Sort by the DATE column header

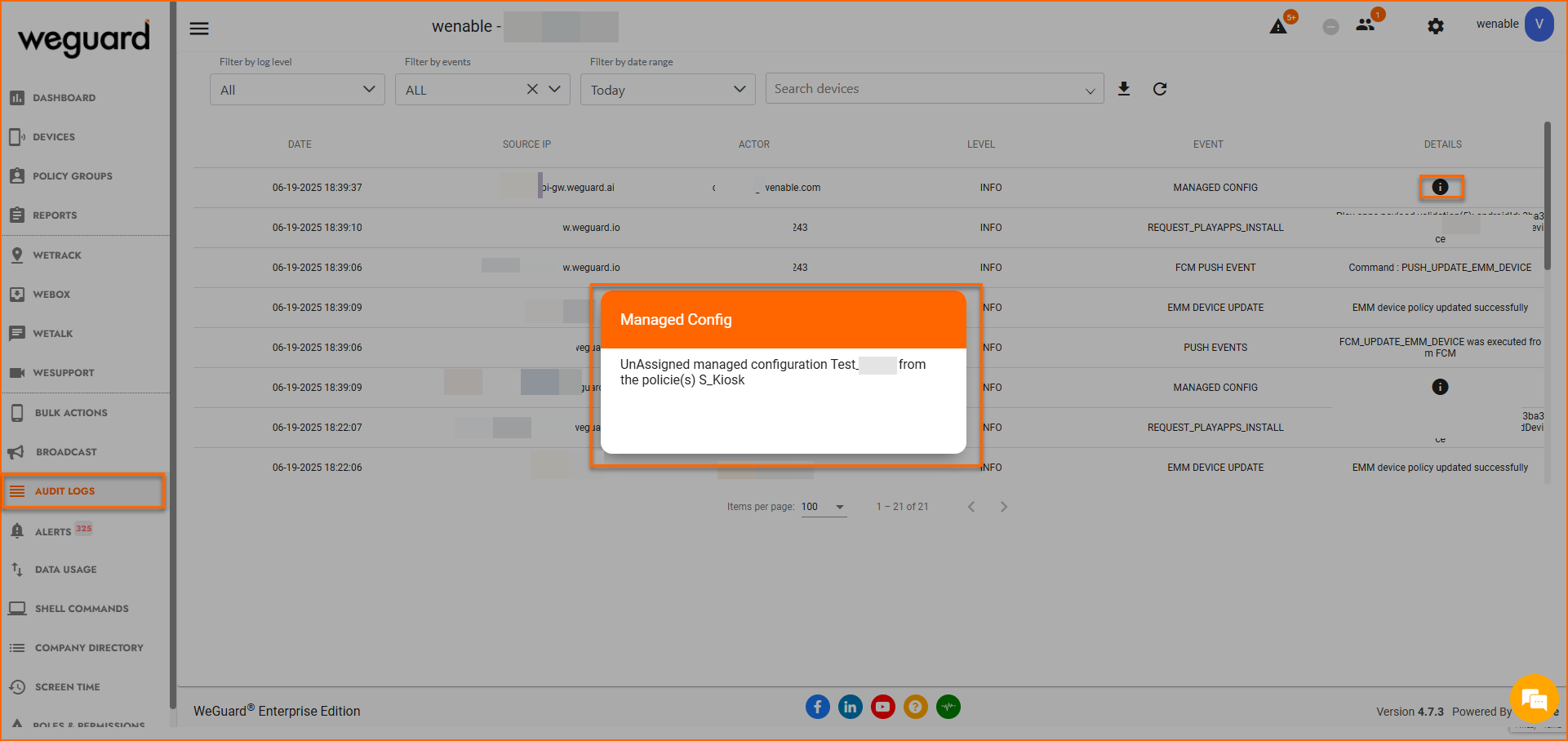pos(300,144)
